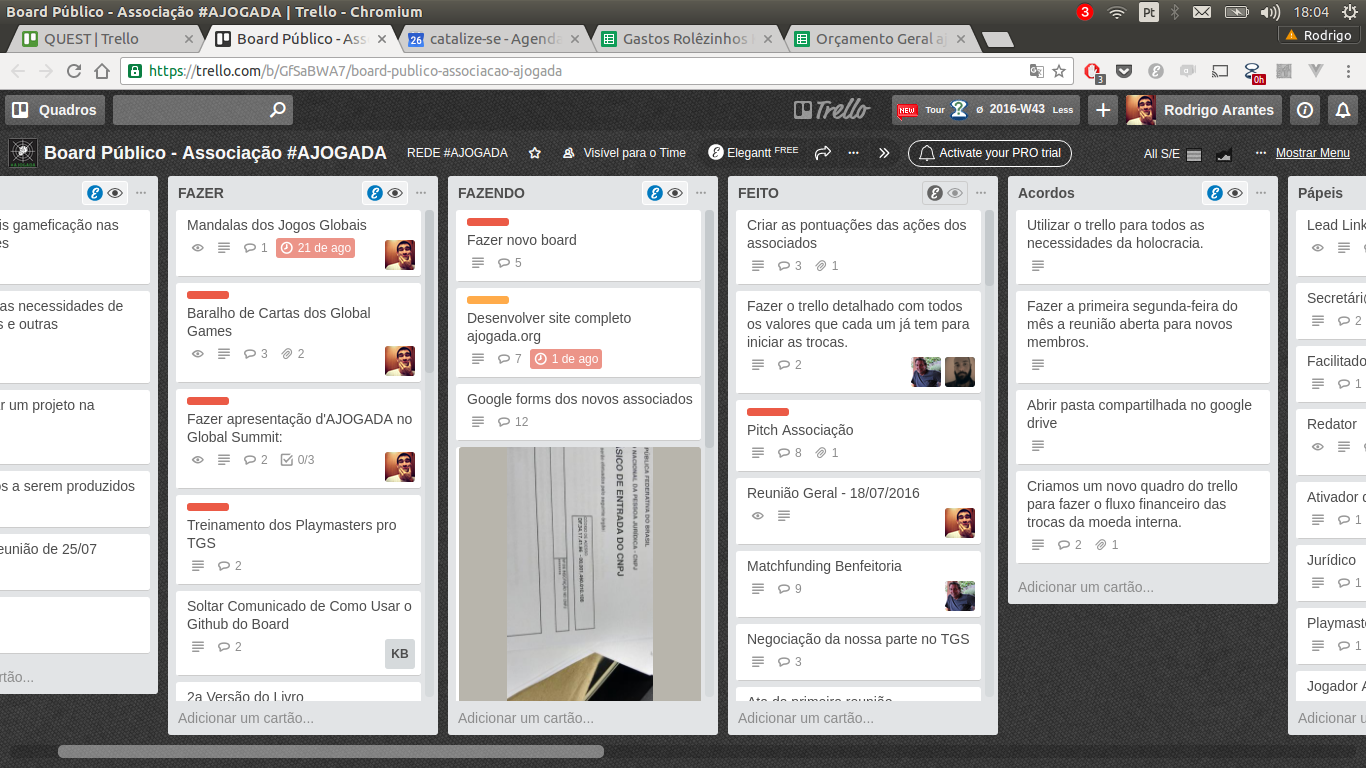Click Adicionar um cartão in FAZER list
1366x768 pixels.
point(246,718)
